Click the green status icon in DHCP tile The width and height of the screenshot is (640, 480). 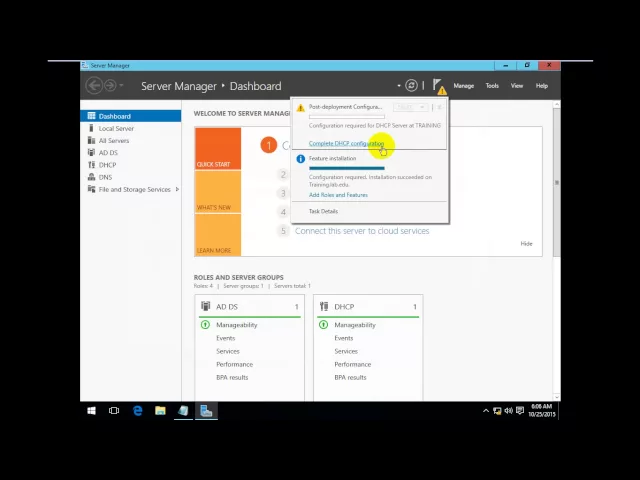click(x=323, y=325)
